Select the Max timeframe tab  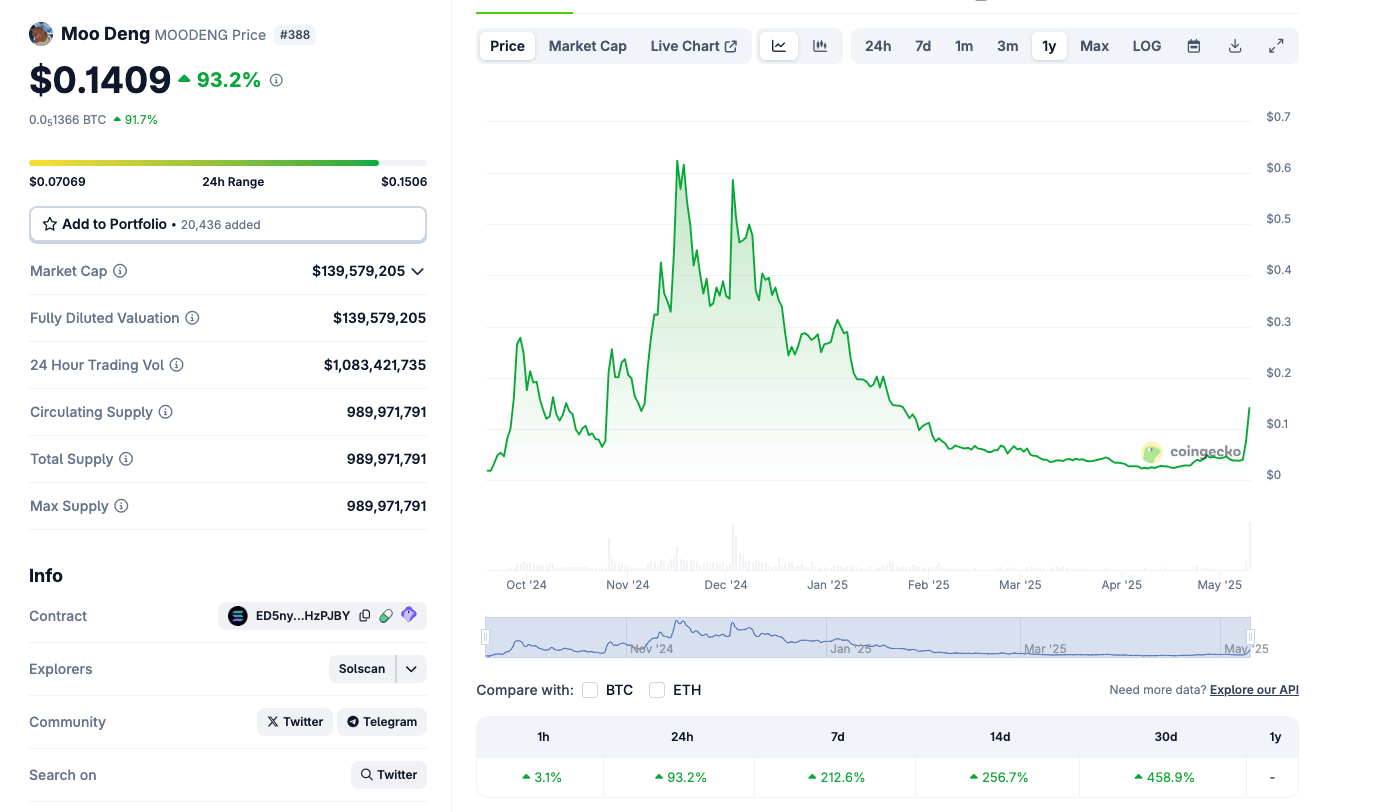[x=1094, y=45]
